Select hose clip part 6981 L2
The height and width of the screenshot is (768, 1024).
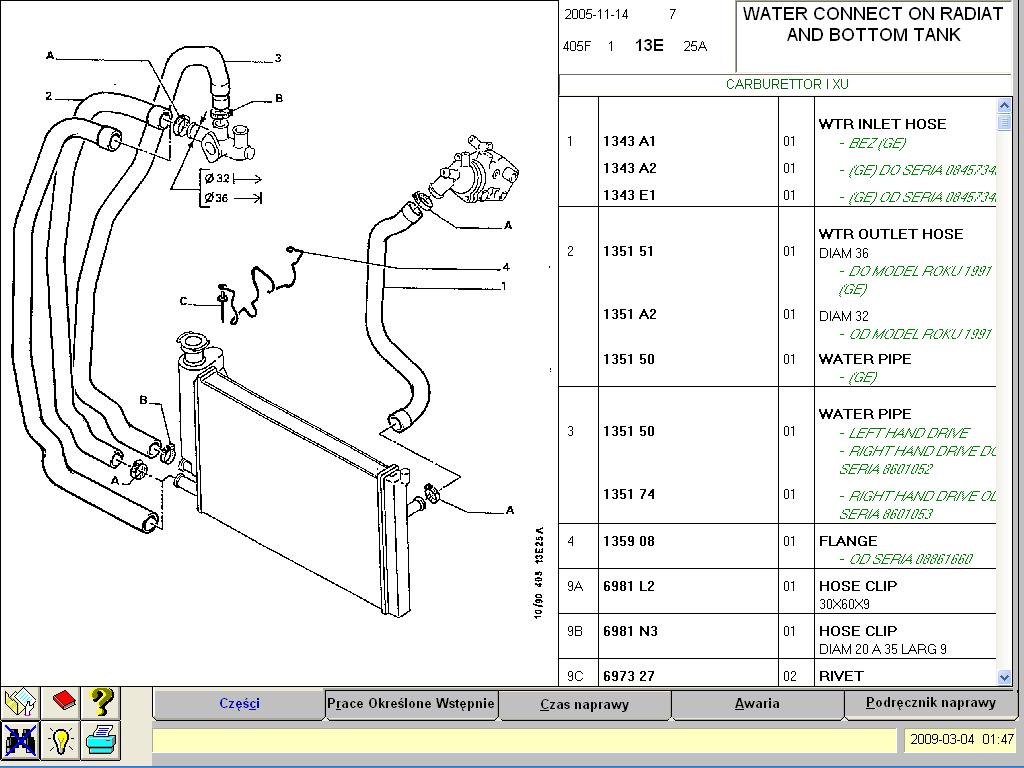(x=629, y=586)
